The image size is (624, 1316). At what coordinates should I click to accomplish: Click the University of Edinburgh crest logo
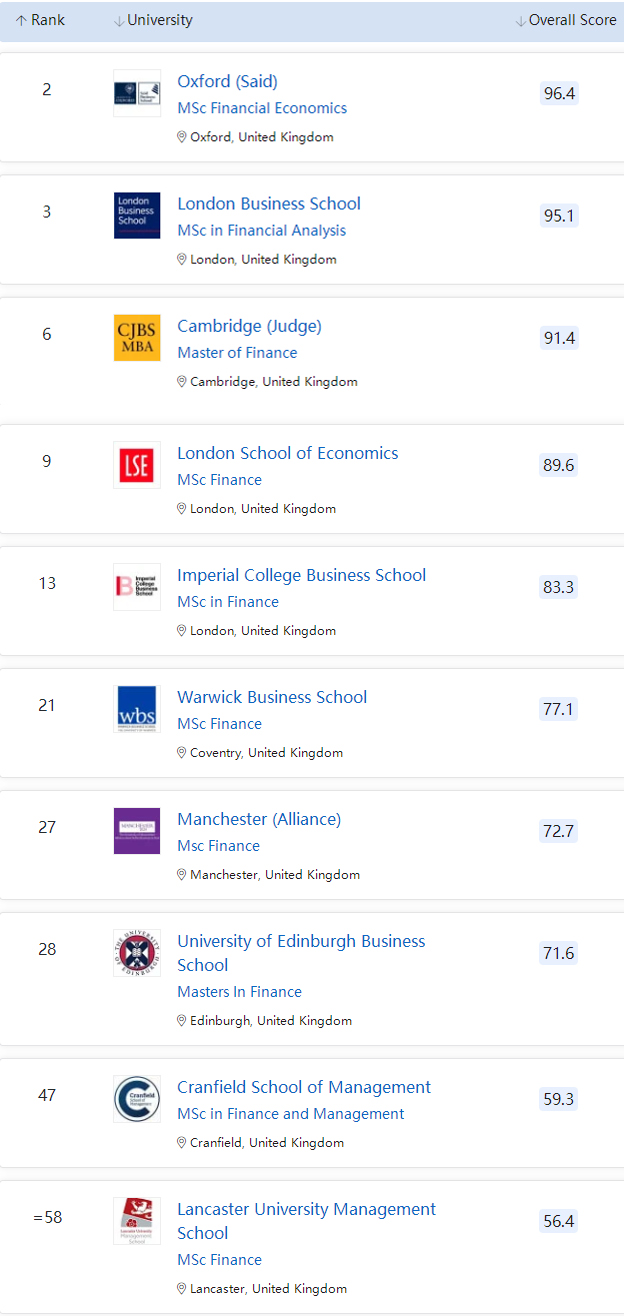(137, 953)
